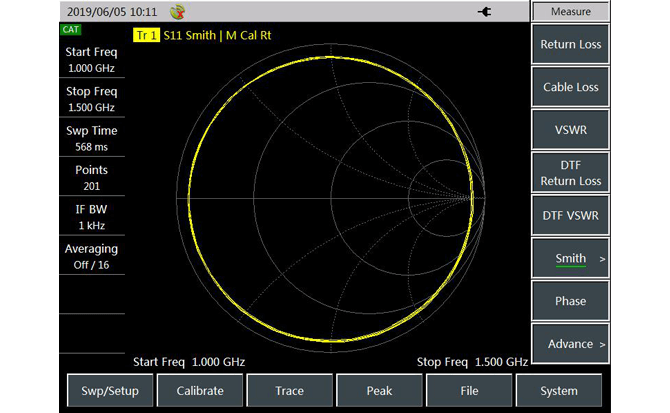Open the Measure menu header

pos(570,12)
